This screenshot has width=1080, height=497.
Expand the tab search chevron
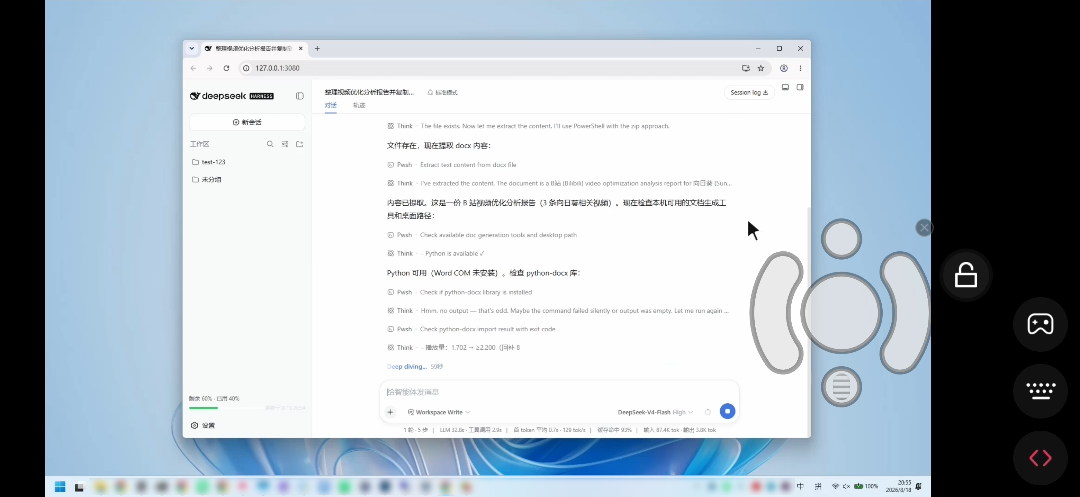coord(191,49)
